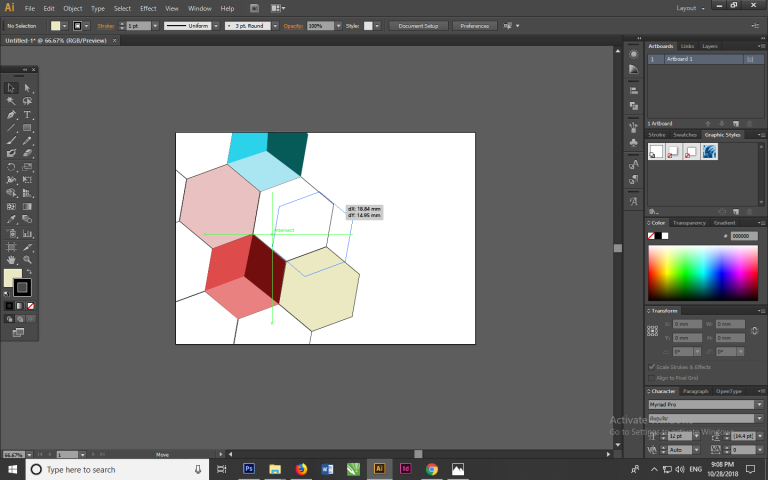768x480 pixels.
Task: Pick a color from the spectrum
Action: point(702,271)
